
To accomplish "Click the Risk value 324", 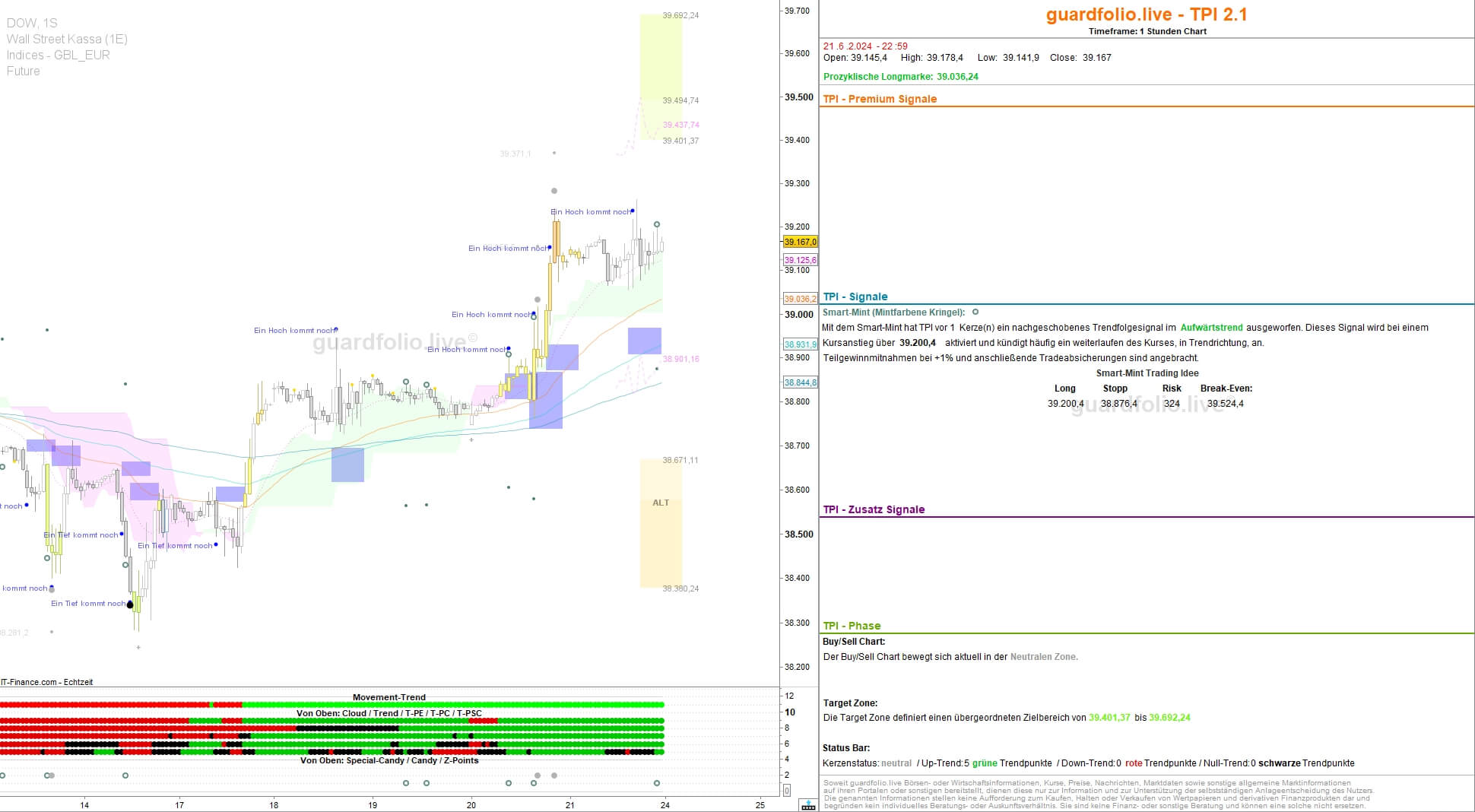I will click(1172, 404).
